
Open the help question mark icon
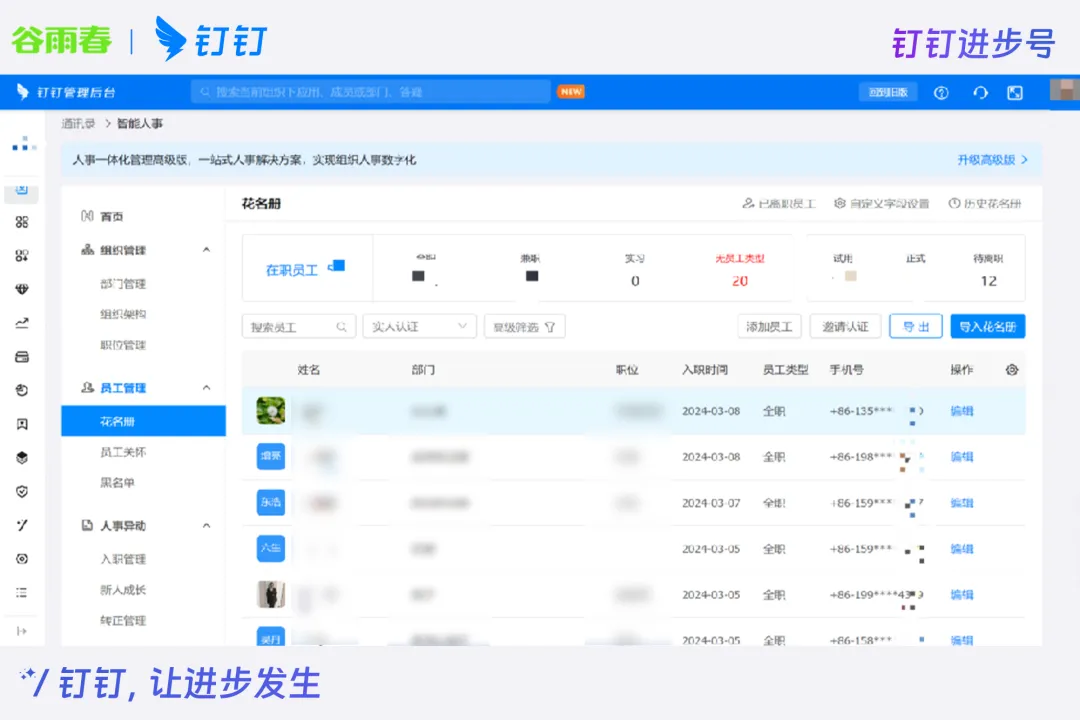tap(941, 93)
